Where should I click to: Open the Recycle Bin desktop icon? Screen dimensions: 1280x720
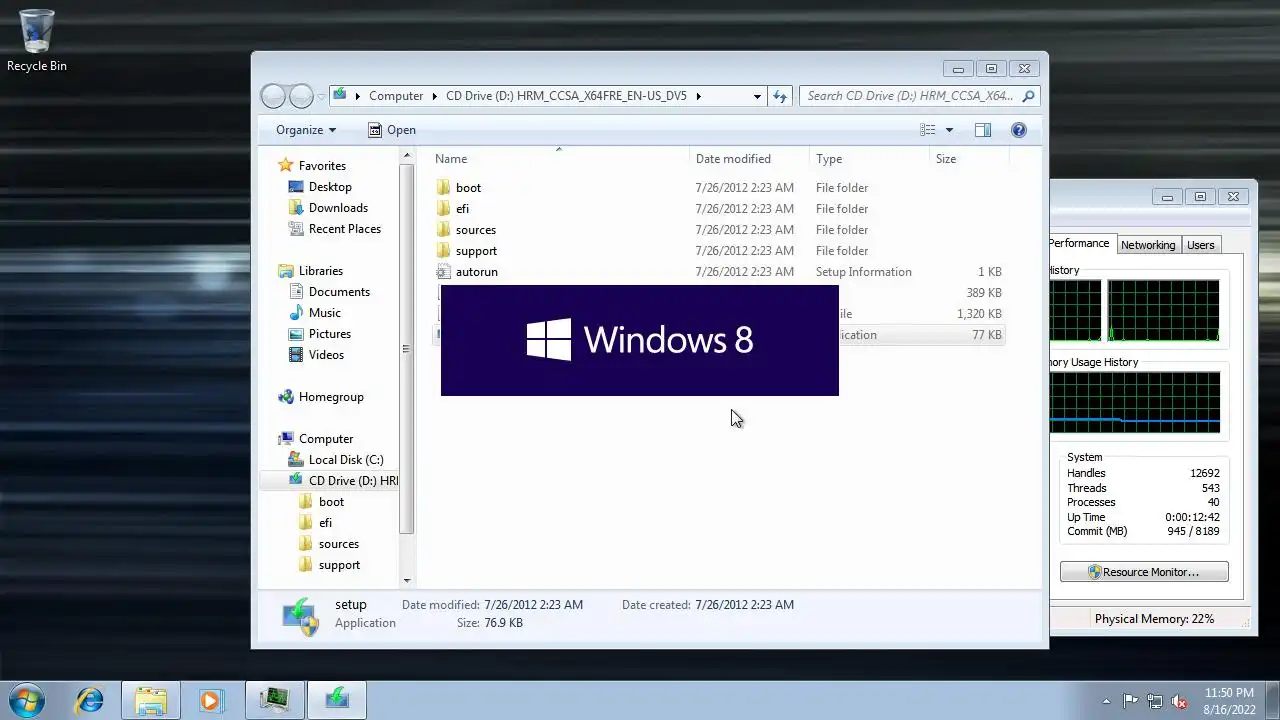coord(37,41)
